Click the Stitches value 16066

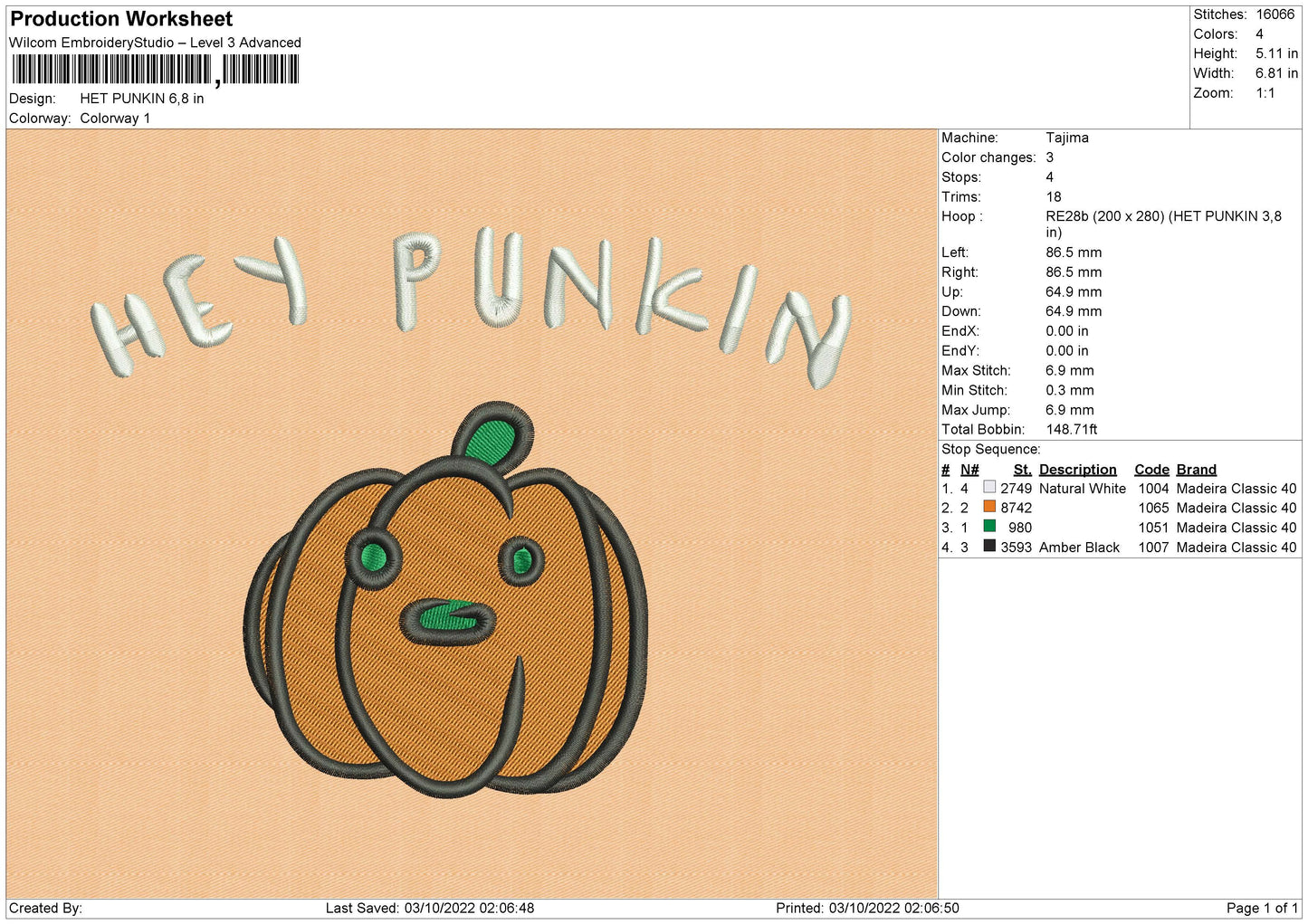(1275, 14)
